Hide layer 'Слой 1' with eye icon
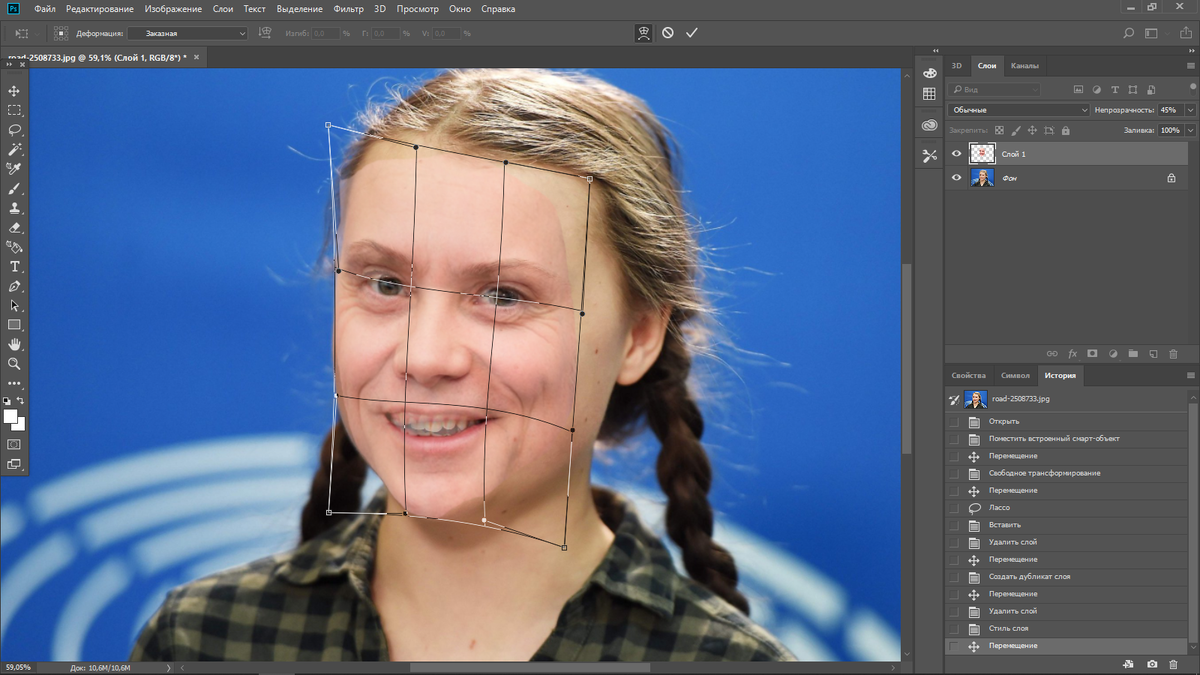 [x=957, y=154]
